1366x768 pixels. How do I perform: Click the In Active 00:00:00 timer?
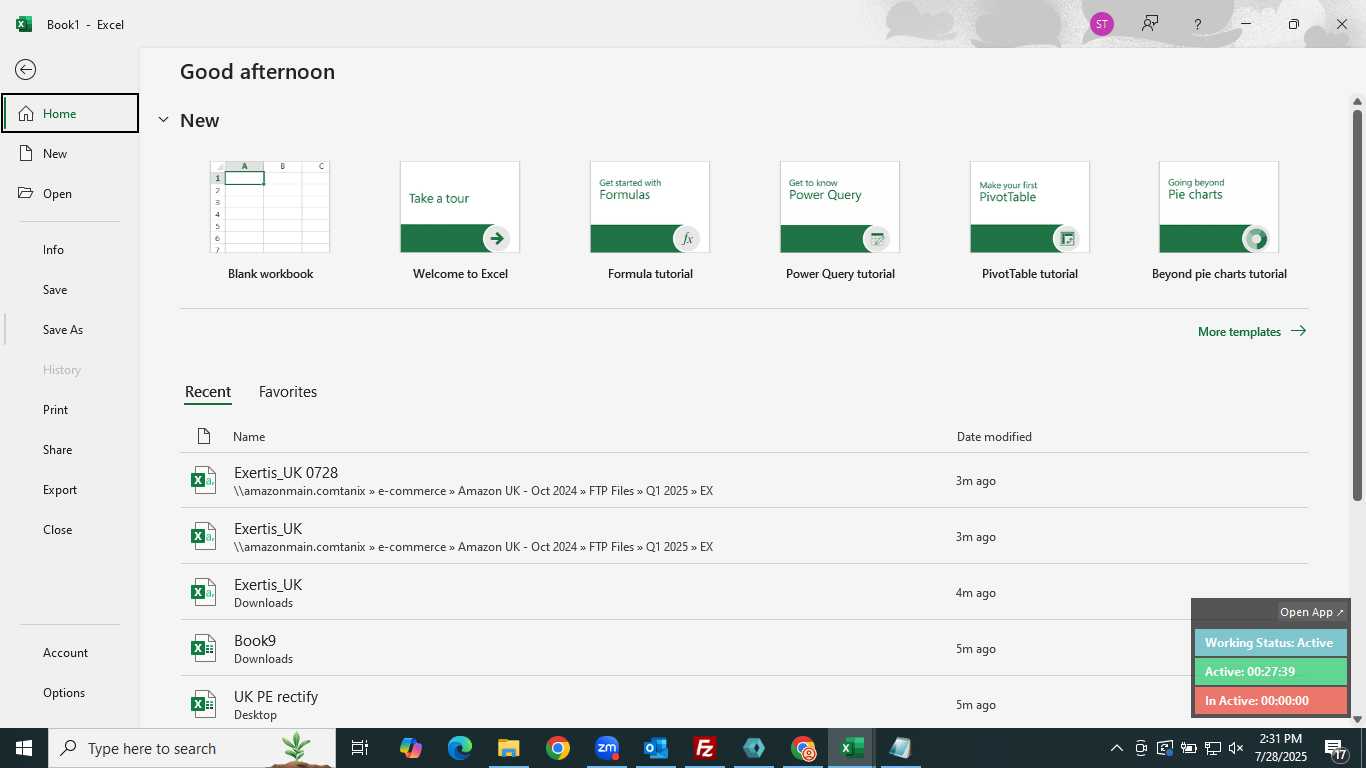(x=1270, y=700)
